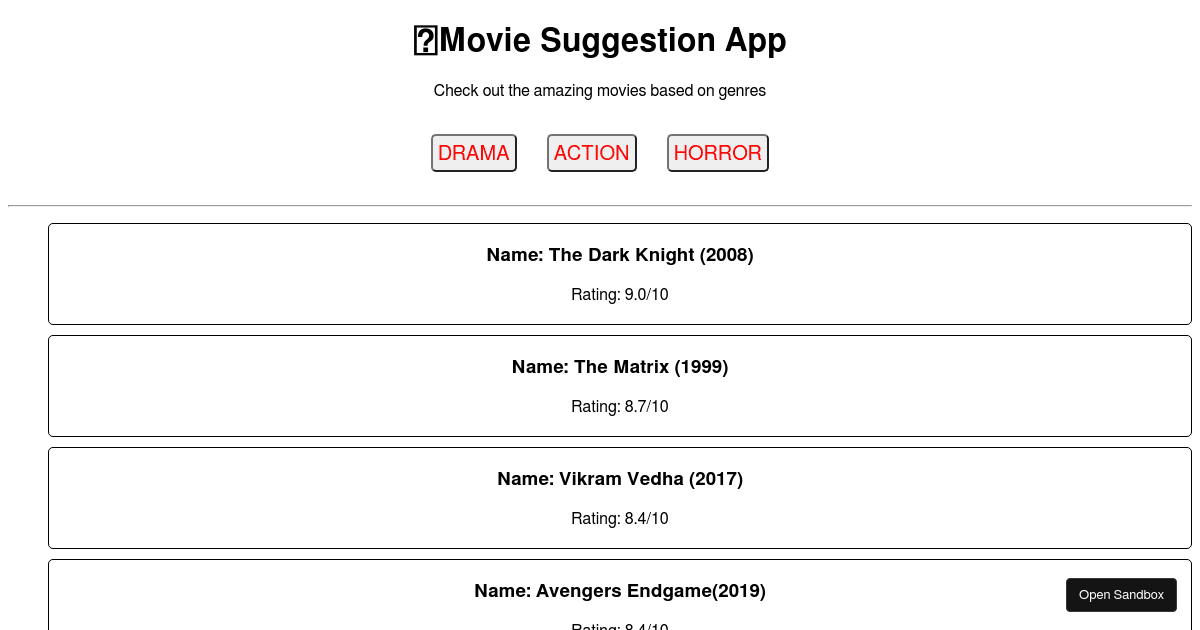Screen dimensions: 1200x630
Task: Select the HORROR genre button
Action: [717, 152]
